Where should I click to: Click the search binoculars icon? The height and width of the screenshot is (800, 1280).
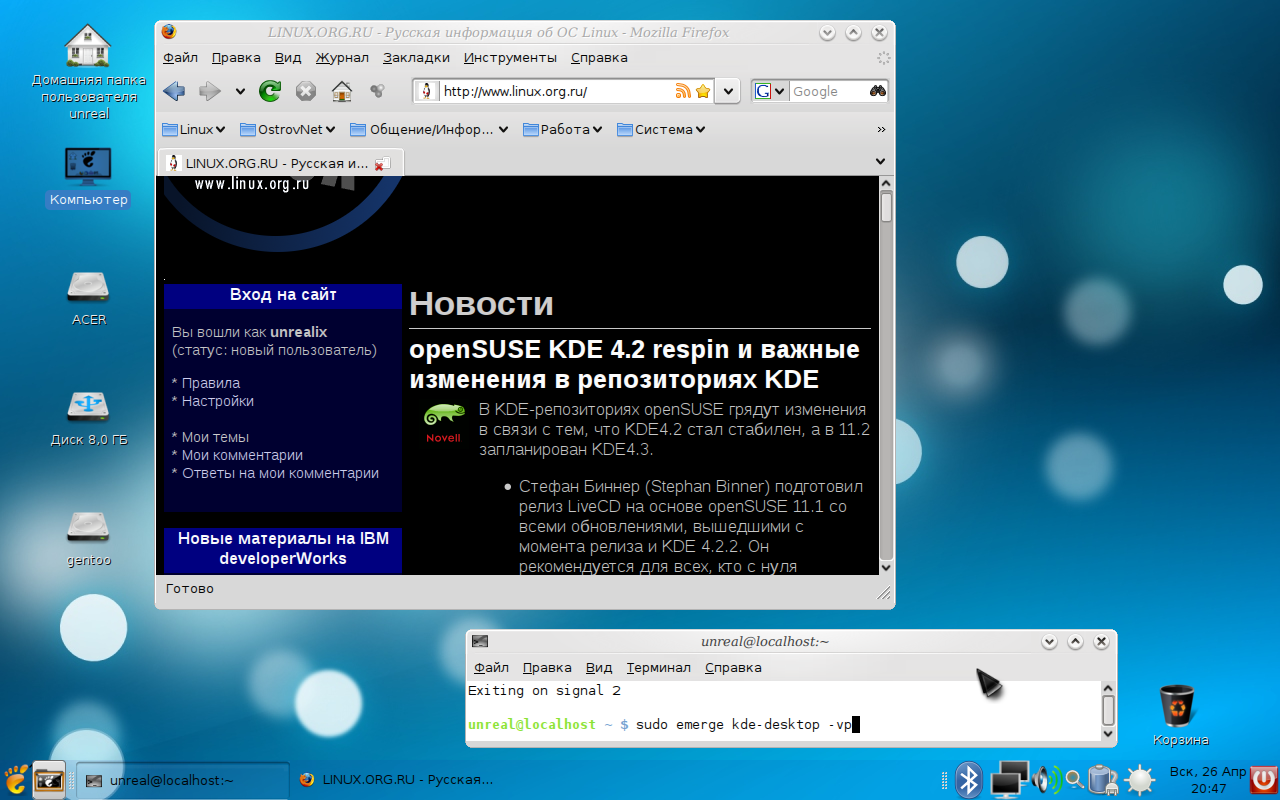(877, 91)
